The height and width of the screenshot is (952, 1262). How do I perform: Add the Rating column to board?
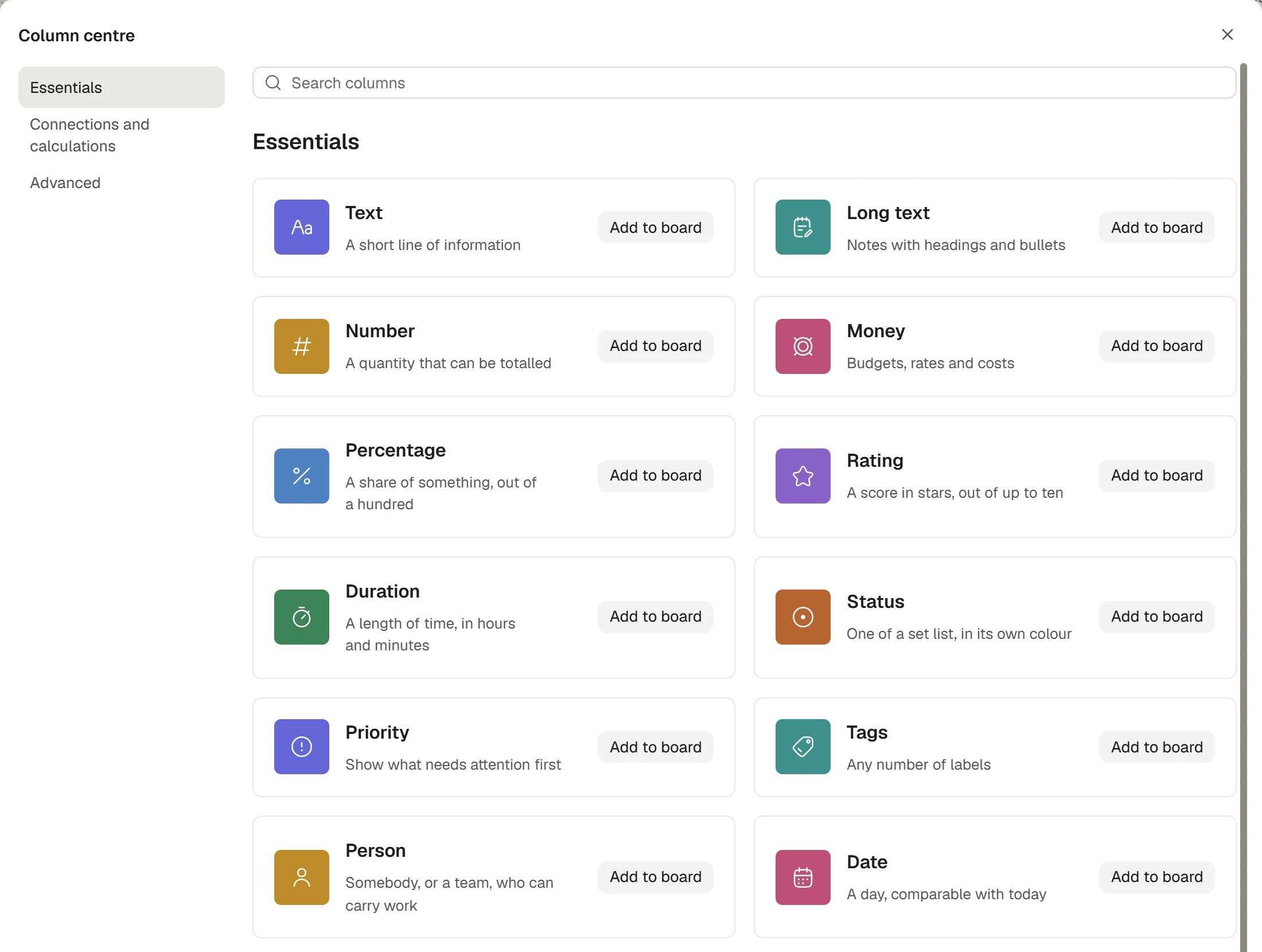click(1157, 475)
